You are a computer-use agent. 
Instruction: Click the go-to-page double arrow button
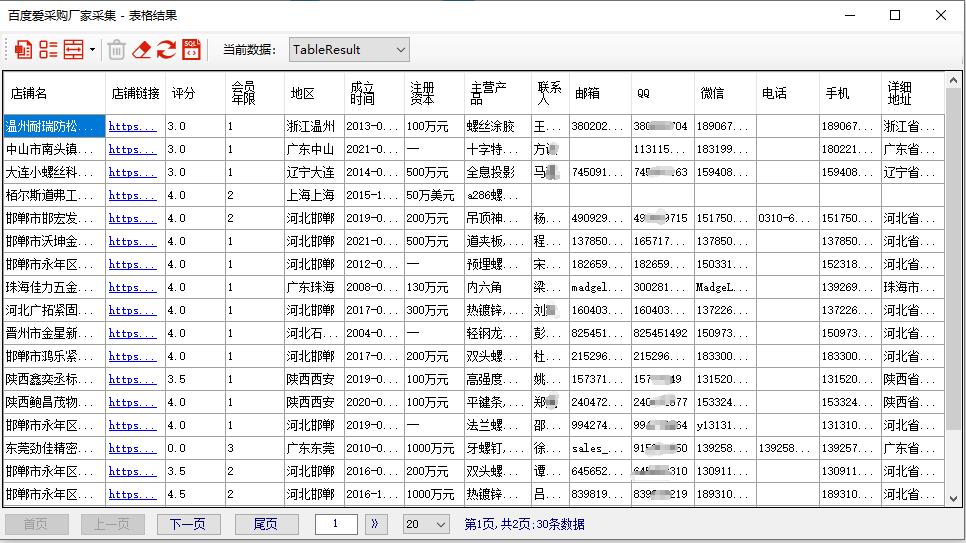pos(377,524)
